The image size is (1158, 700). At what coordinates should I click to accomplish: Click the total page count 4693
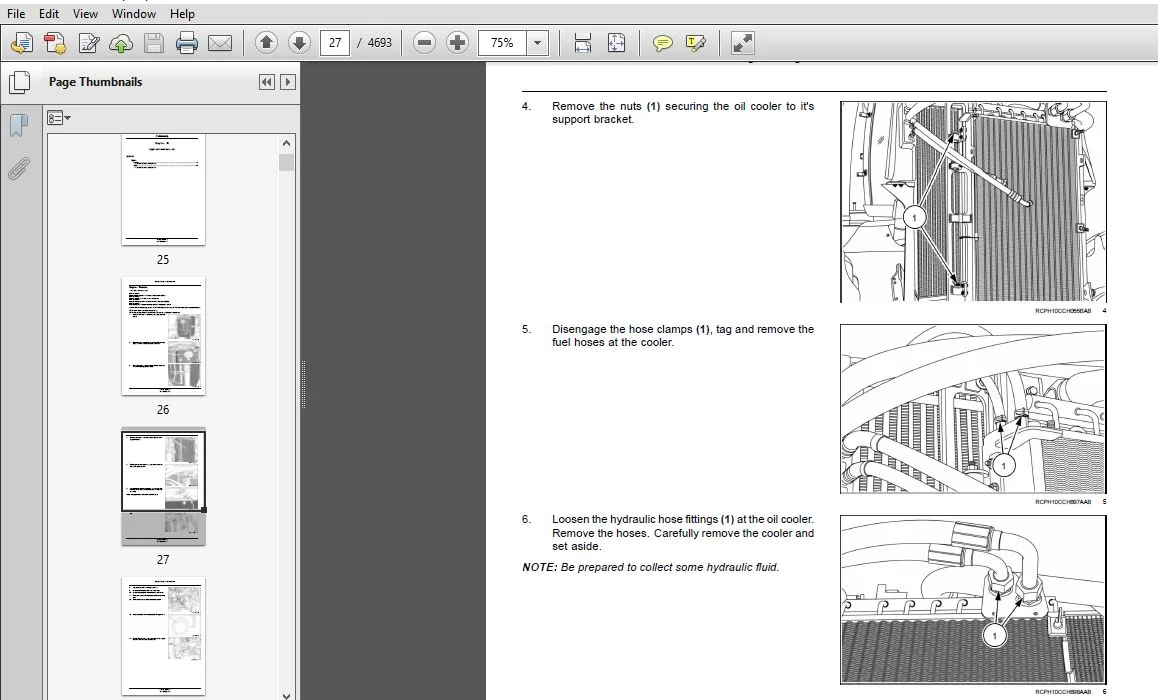[380, 43]
